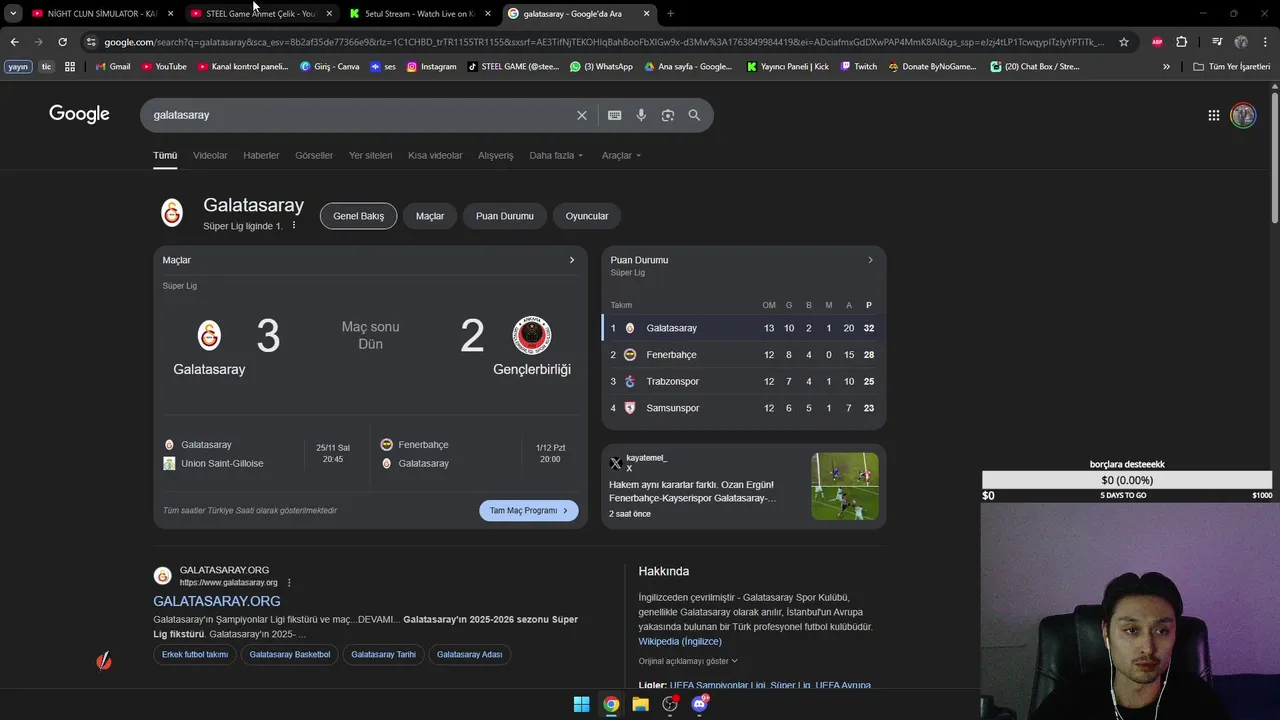Click the Genel Bakış chip
1280x720 pixels.
click(x=358, y=216)
